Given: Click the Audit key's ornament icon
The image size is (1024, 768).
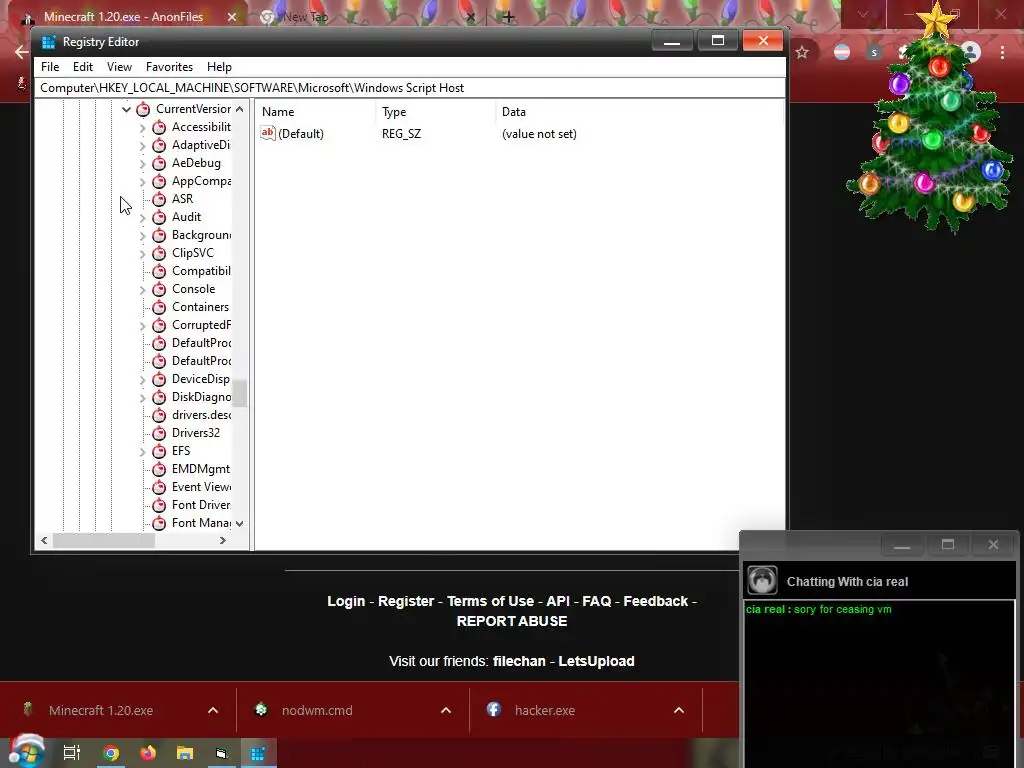Looking at the screenshot, I should click(x=159, y=217).
